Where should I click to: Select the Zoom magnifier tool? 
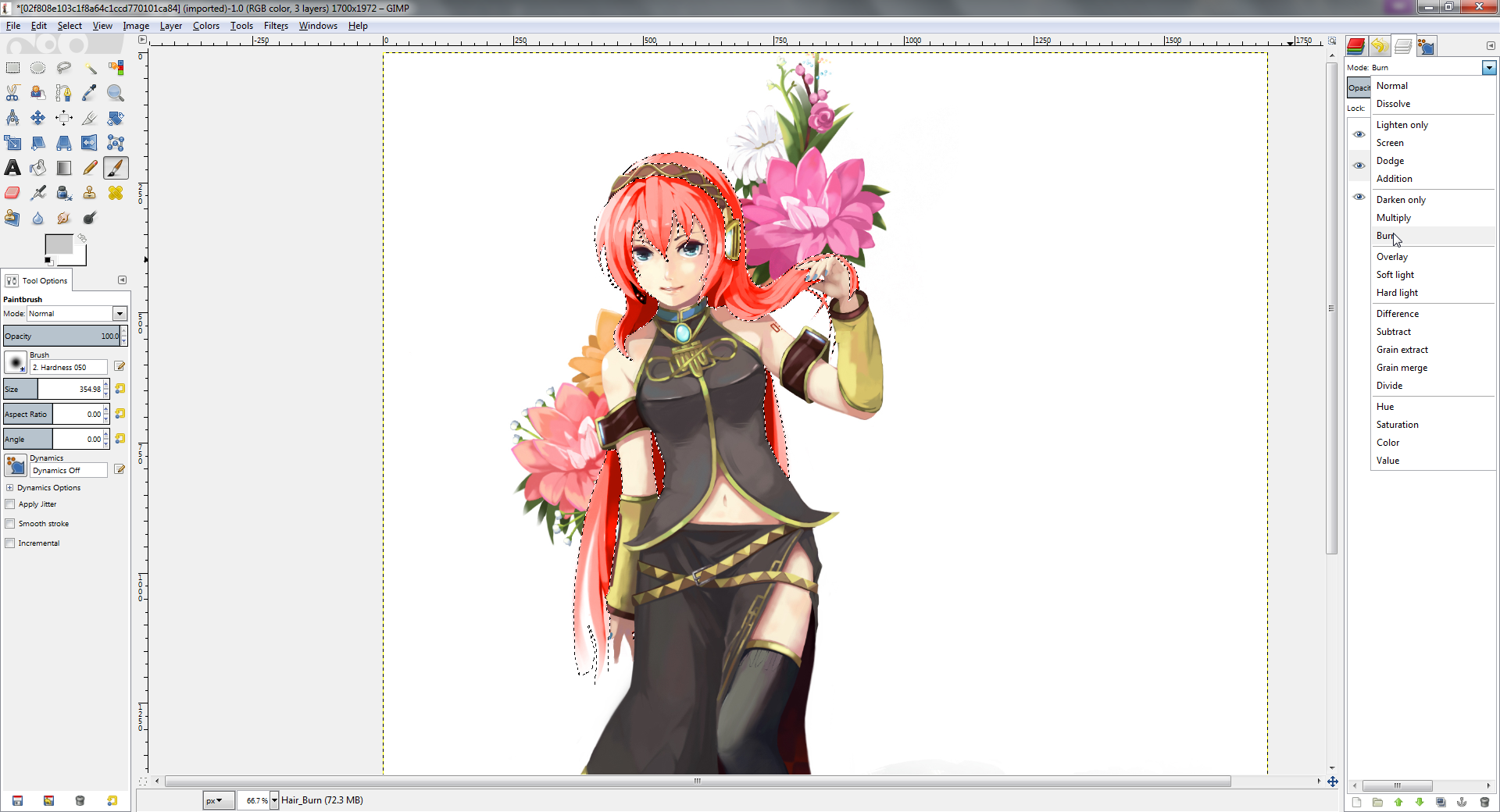tap(116, 93)
